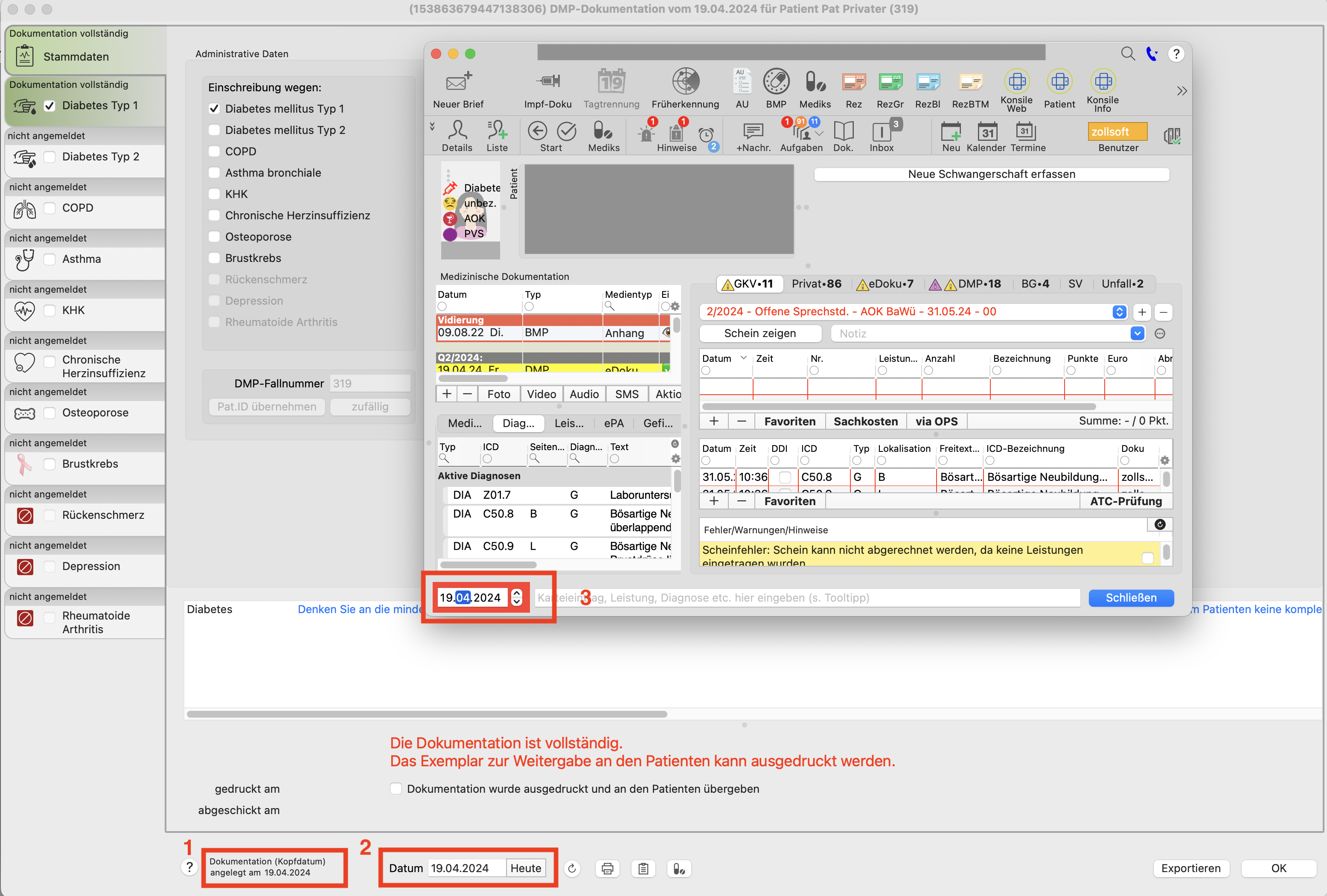
Task: Expand the toolbar overflow chevron
Action: tap(1182, 91)
